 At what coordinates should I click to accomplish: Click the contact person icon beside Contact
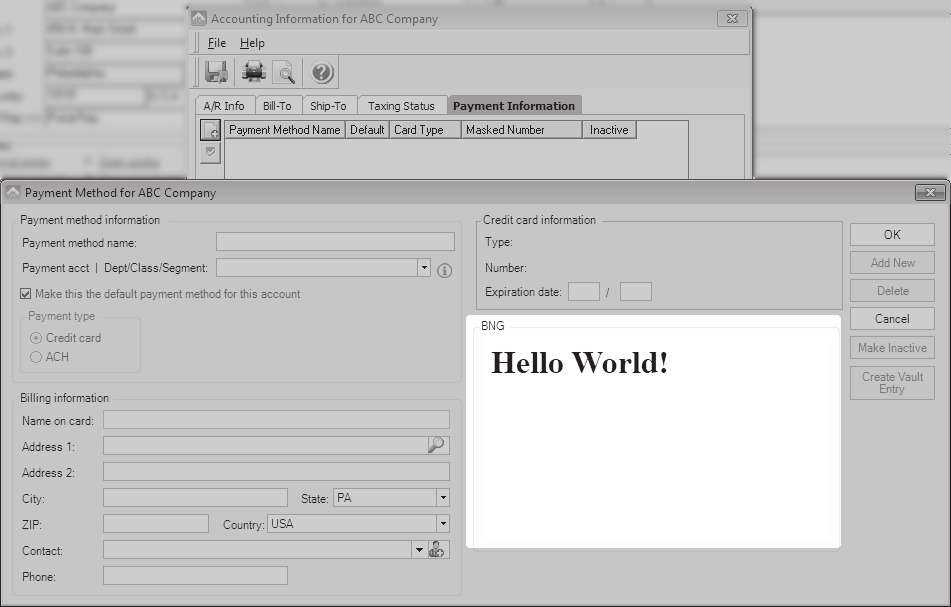(x=437, y=550)
